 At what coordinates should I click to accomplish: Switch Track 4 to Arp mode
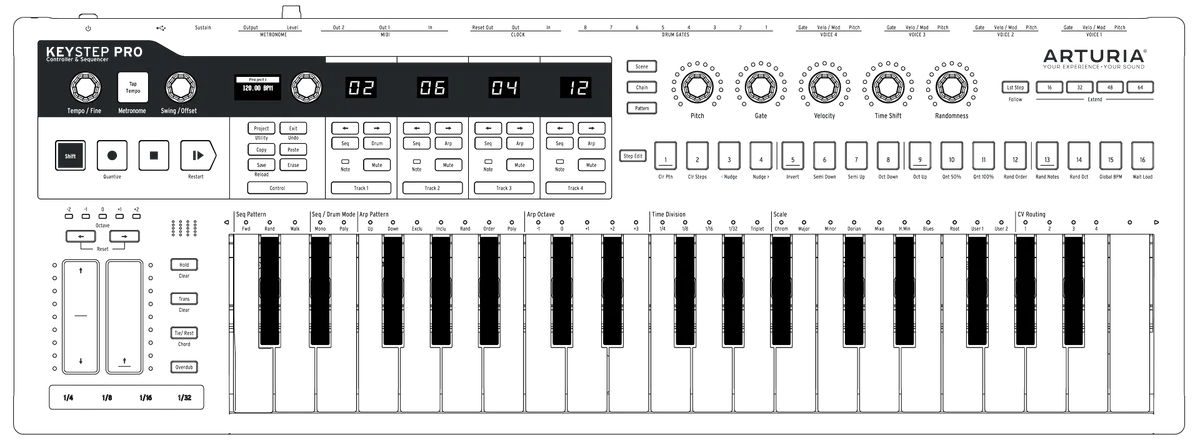(592, 144)
